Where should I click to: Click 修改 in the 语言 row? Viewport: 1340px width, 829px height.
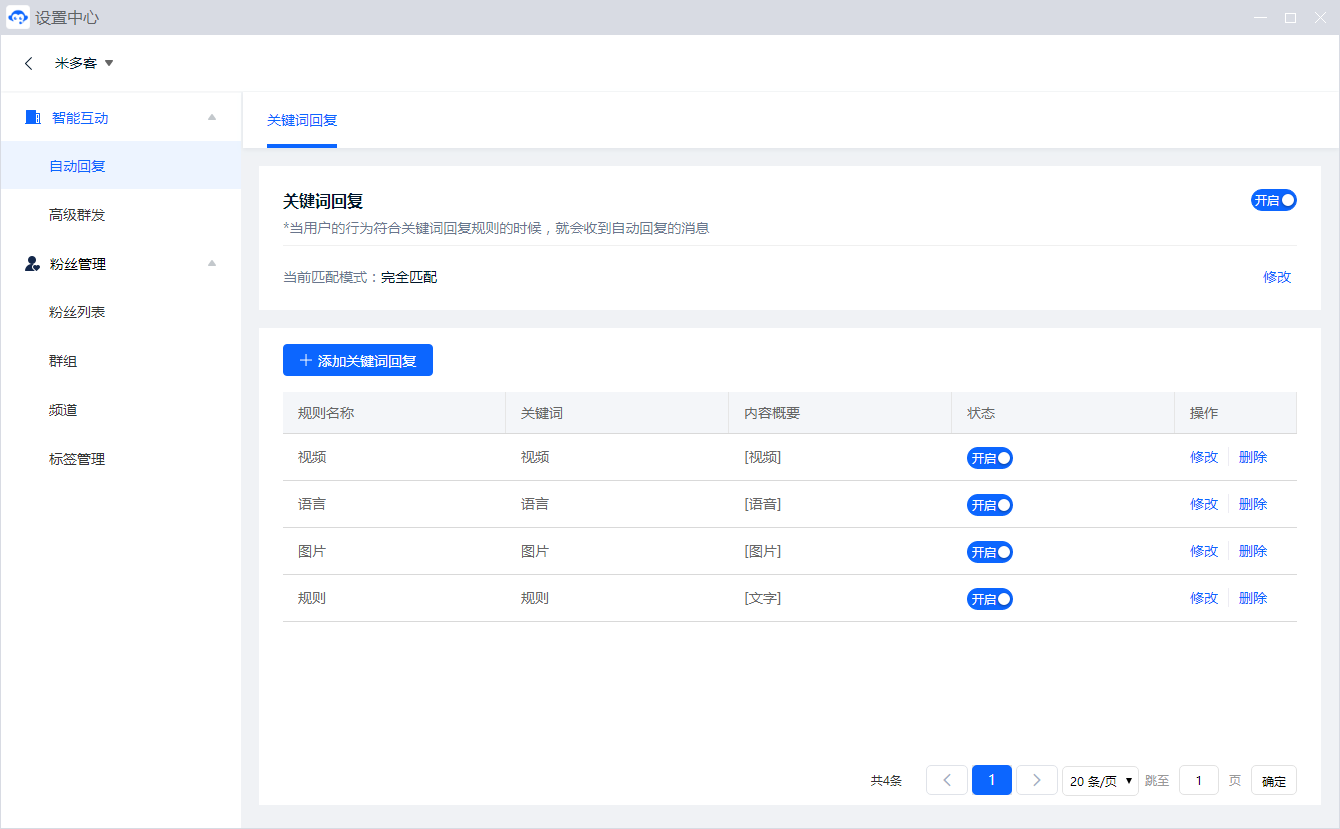pyautogui.click(x=1204, y=504)
